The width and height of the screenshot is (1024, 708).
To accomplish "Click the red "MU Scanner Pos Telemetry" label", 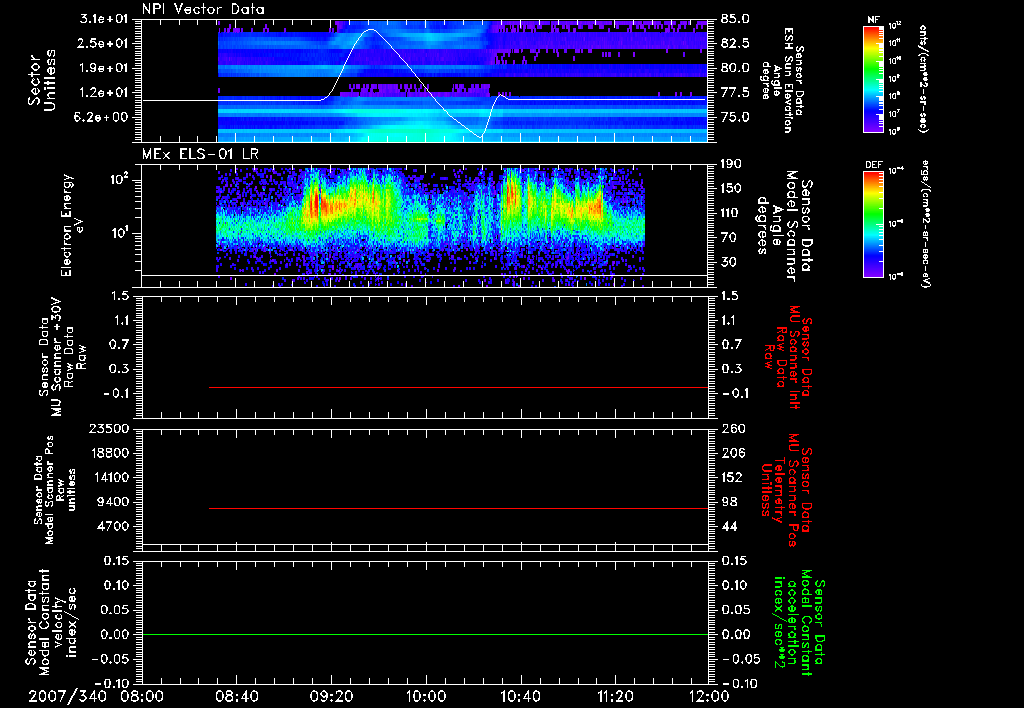I will (786, 490).
